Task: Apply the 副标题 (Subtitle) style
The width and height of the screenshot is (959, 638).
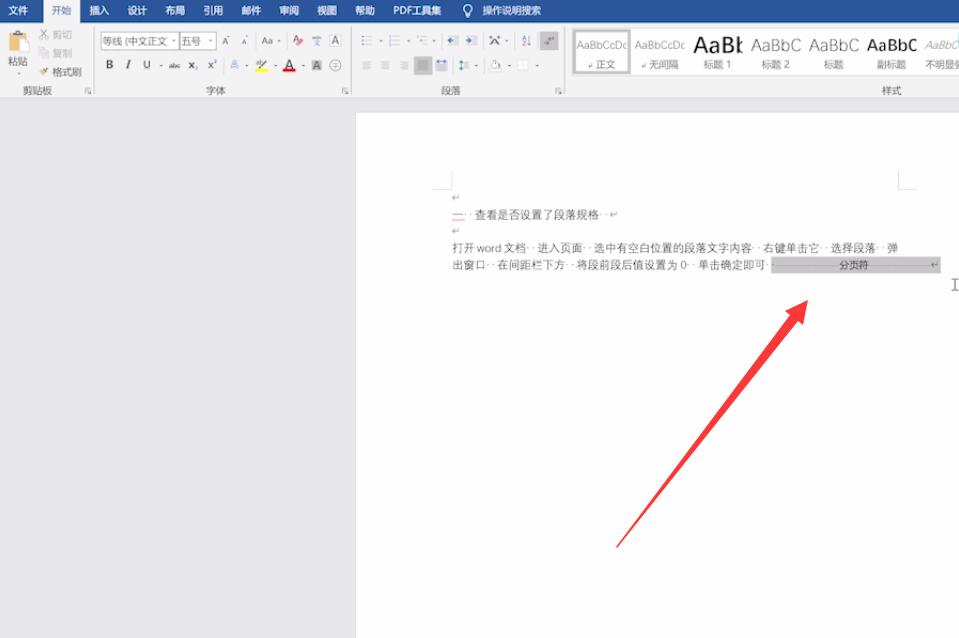Action: pyautogui.click(x=892, y=52)
